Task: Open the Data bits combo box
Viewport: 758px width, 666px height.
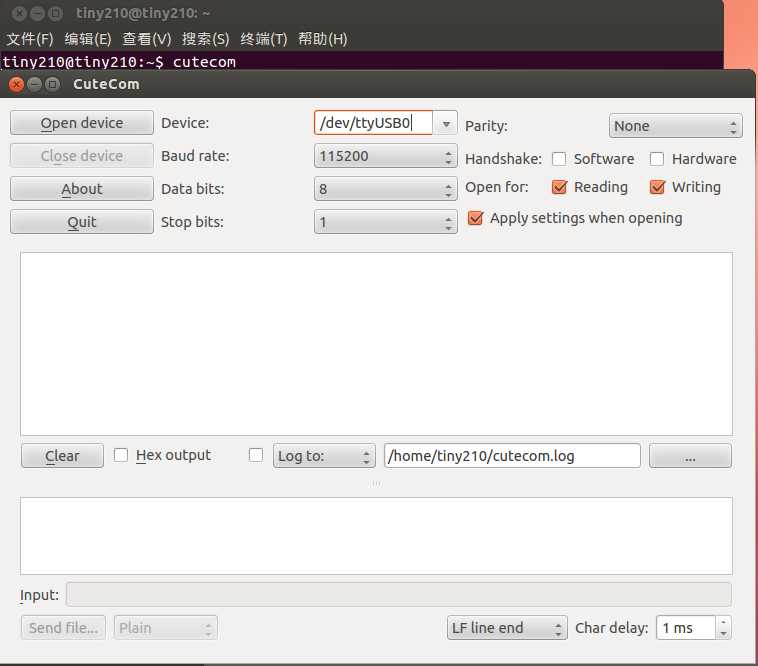Action: pos(385,189)
